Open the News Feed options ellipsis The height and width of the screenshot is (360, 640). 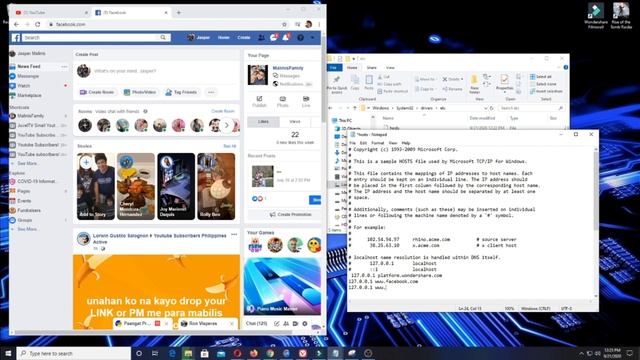tap(64, 66)
